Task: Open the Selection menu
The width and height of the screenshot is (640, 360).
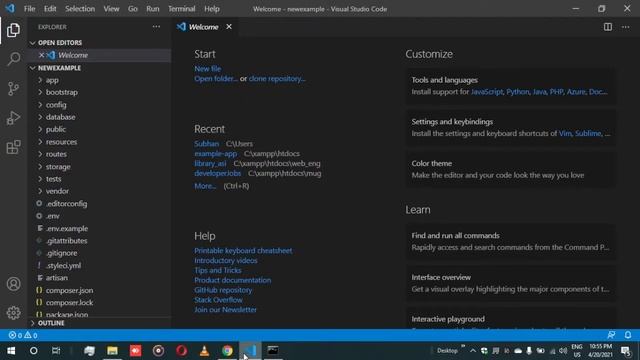Action: pyautogui.click(x=80, y=9)
